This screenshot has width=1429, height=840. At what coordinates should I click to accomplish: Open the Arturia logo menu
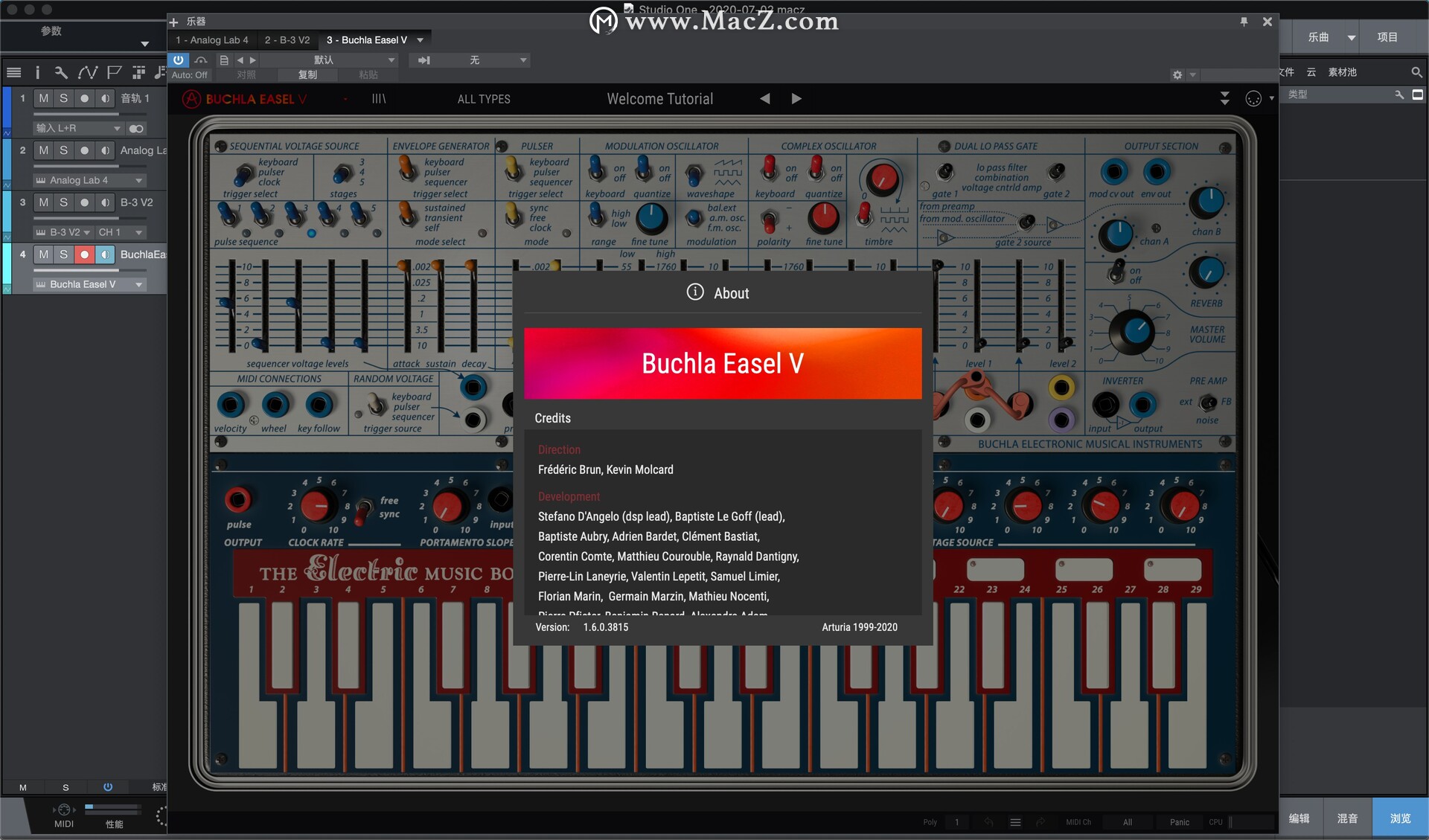192,99
